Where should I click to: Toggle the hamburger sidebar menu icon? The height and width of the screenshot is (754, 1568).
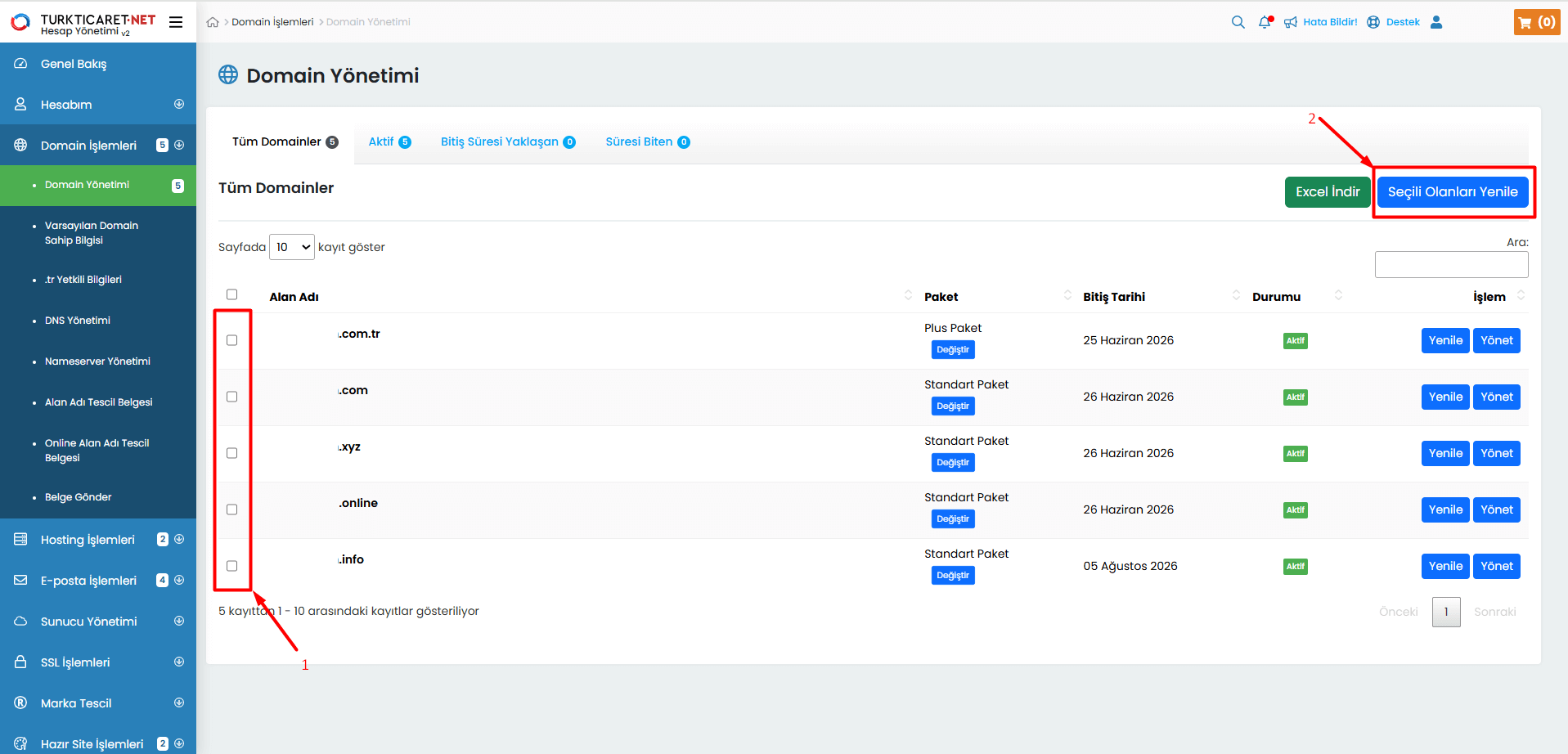coord(176,22)
